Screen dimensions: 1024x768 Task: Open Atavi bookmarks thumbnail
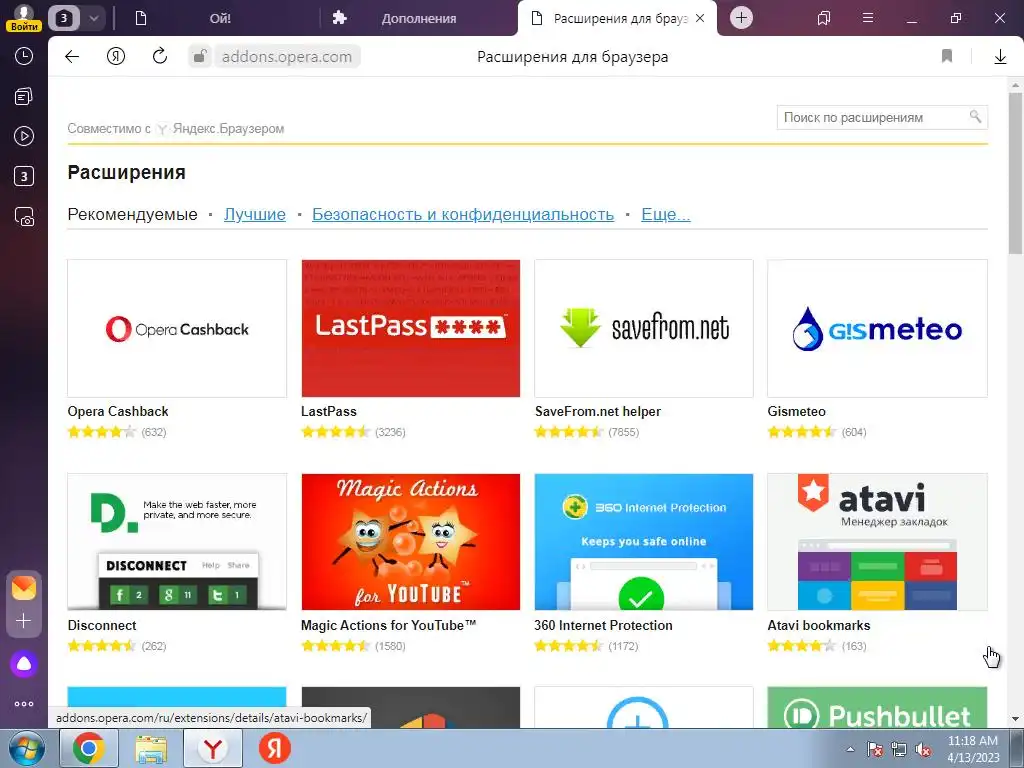(877, 542)
